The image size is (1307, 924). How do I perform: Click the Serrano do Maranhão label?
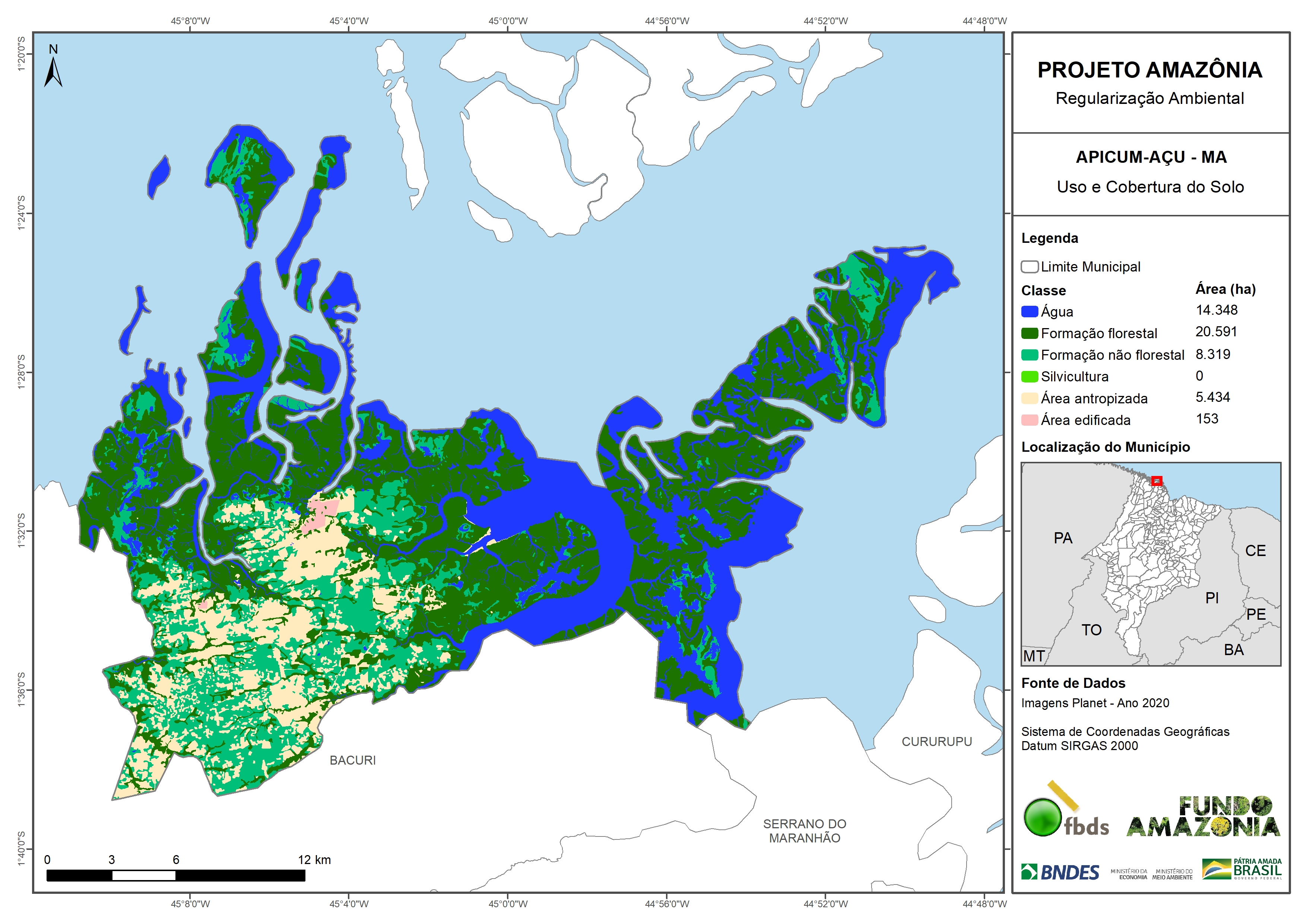(805, 831)
